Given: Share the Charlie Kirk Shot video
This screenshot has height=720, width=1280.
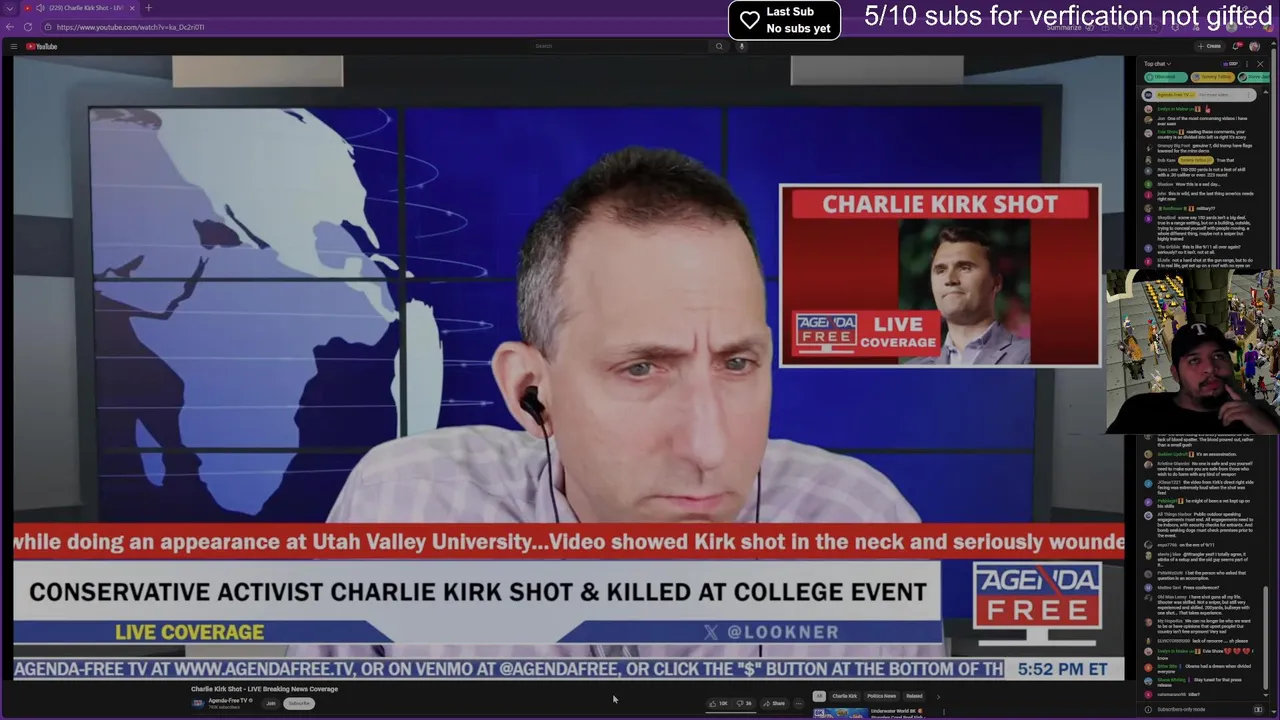Looking at the screenshot, I should pyautogui.click(x=774, y=703).
